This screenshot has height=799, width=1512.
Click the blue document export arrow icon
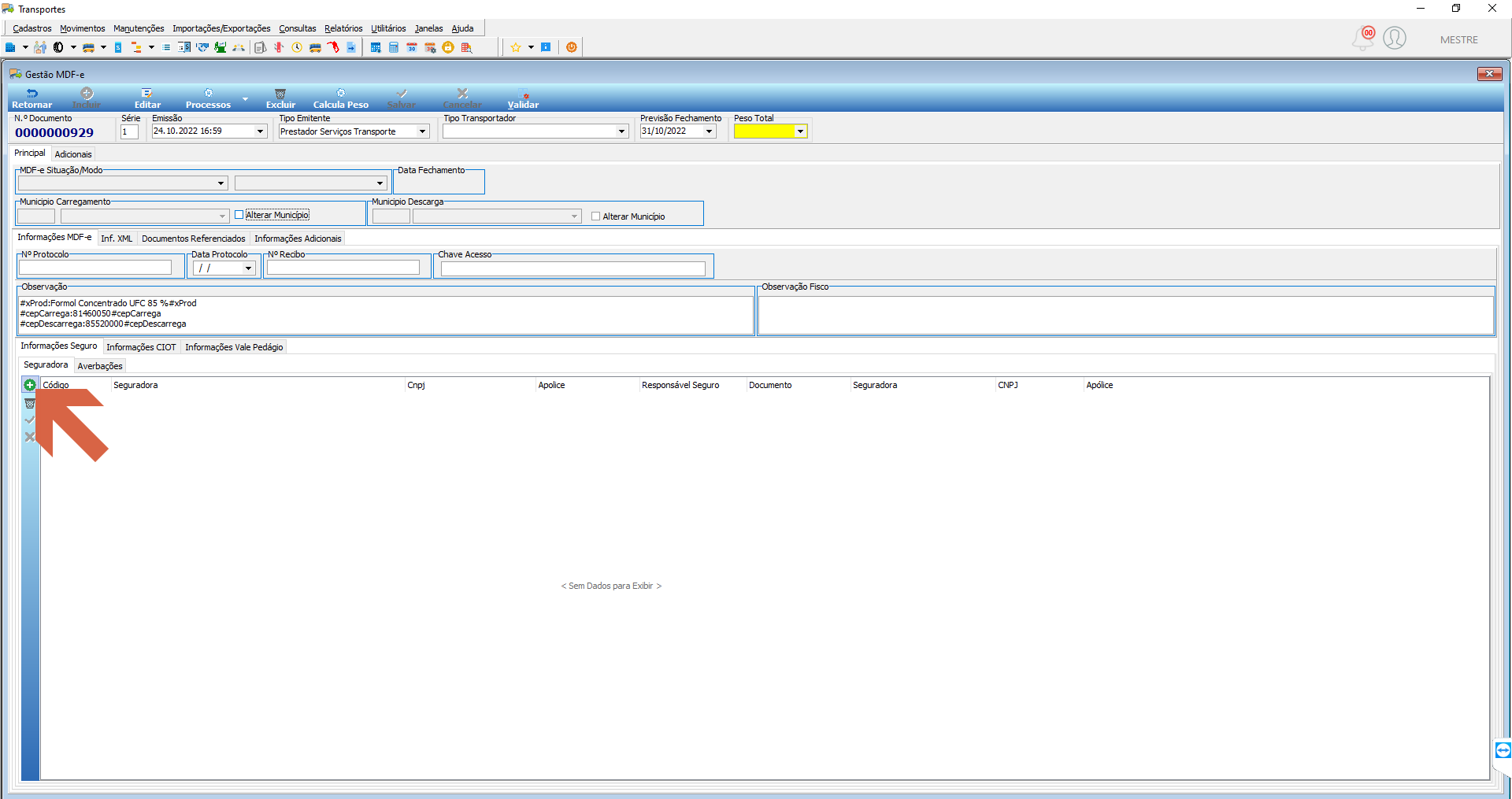tap(351, 47)
